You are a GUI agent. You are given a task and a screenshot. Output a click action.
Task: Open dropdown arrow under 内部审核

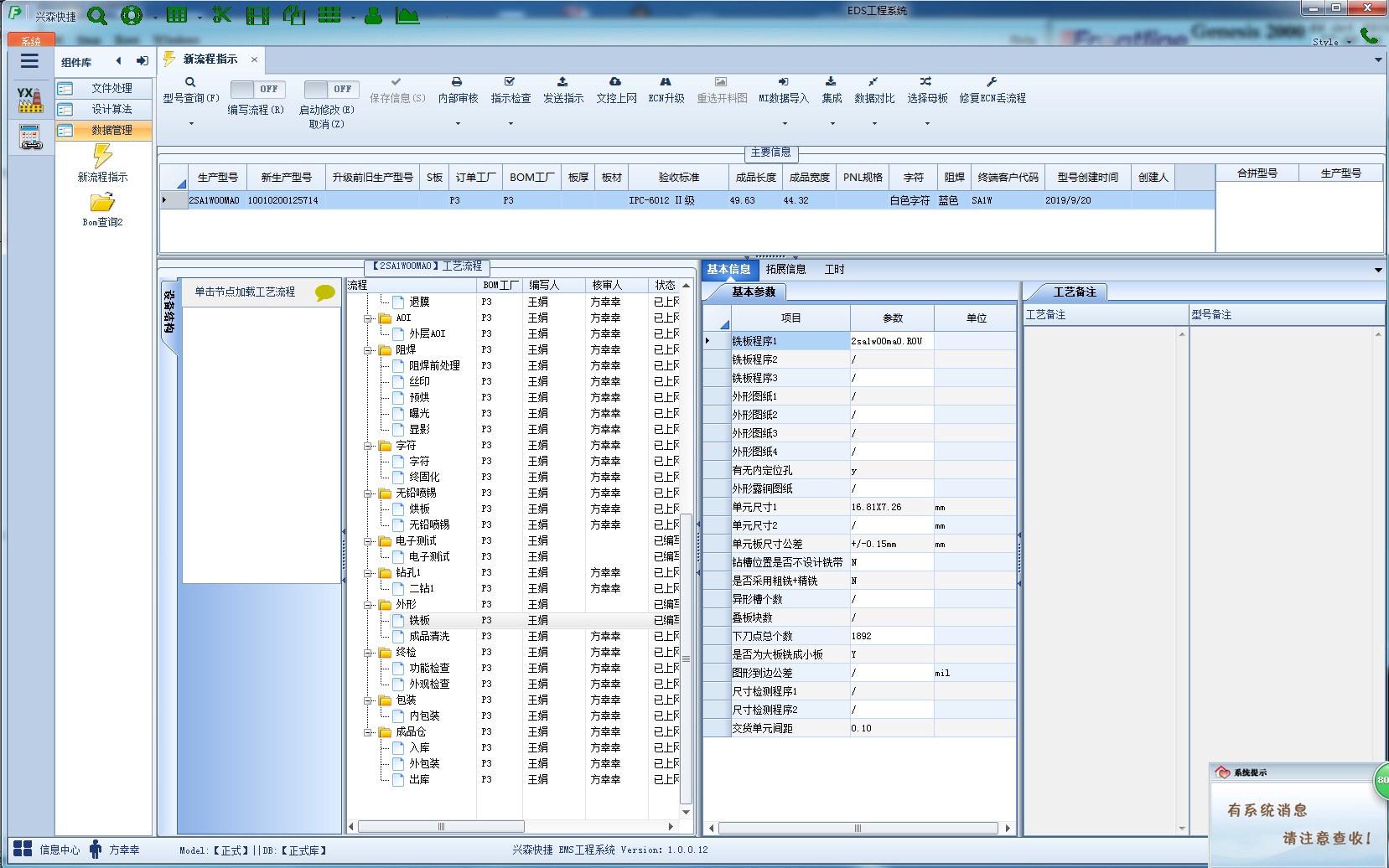[458, 124]
